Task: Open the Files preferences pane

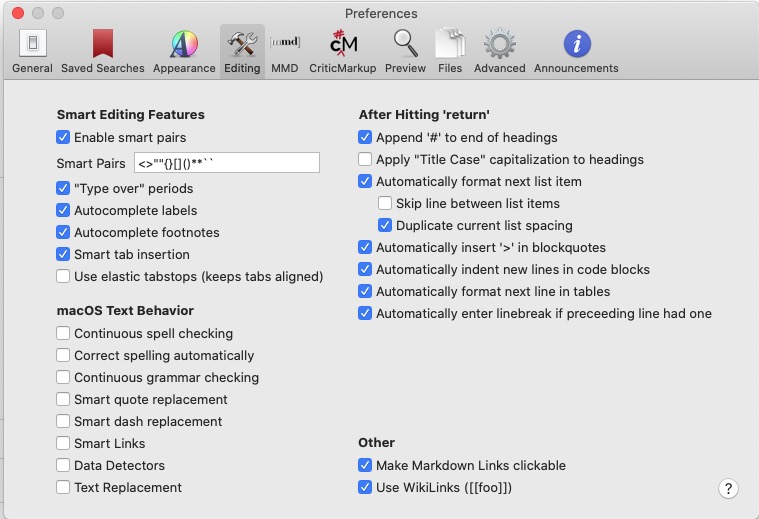Action: coord(450,51)
